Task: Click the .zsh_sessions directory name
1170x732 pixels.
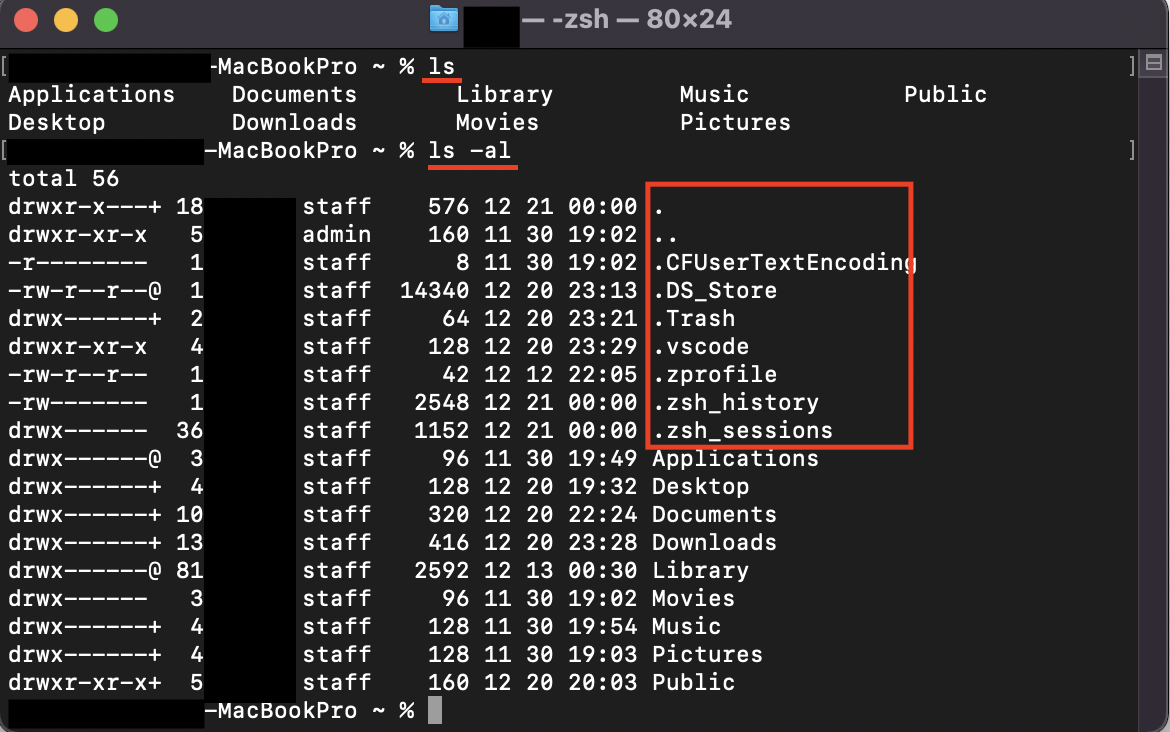Action: 742,431
